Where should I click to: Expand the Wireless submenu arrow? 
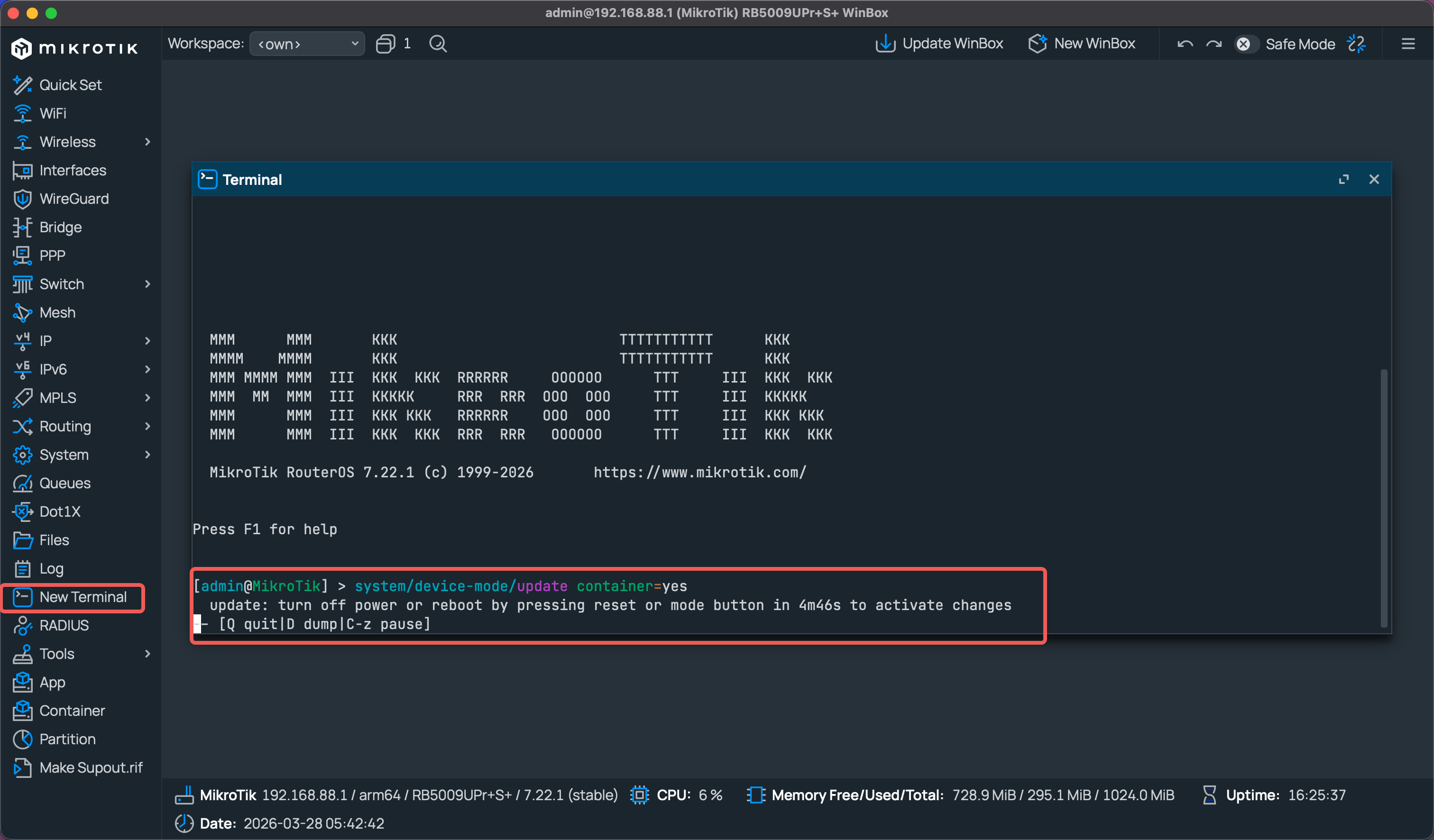[147, 142]
